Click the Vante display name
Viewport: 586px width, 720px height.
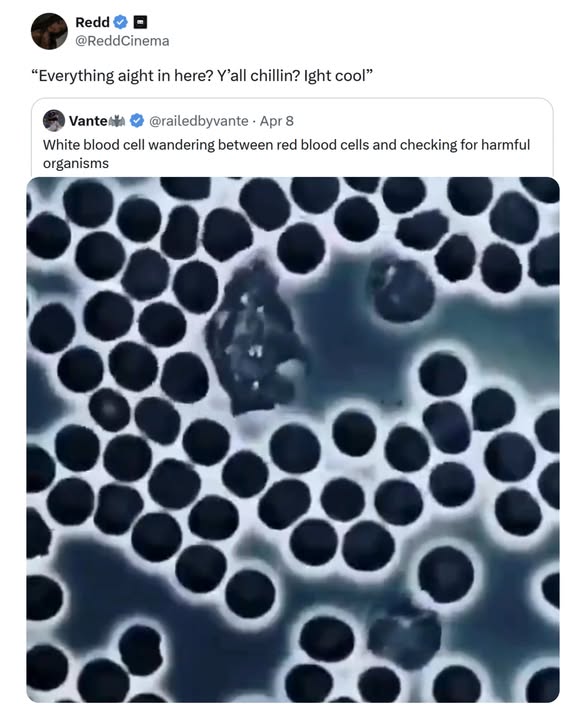(x=88, y=121)
